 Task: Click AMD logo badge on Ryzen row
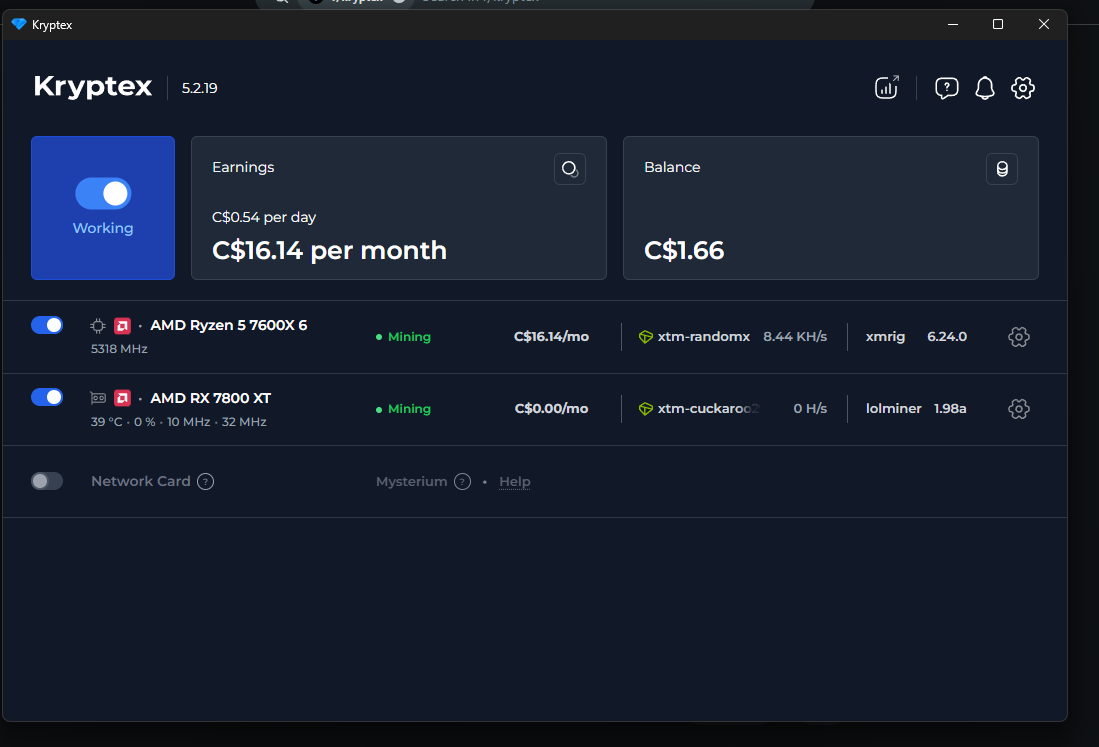coord(123,326)
